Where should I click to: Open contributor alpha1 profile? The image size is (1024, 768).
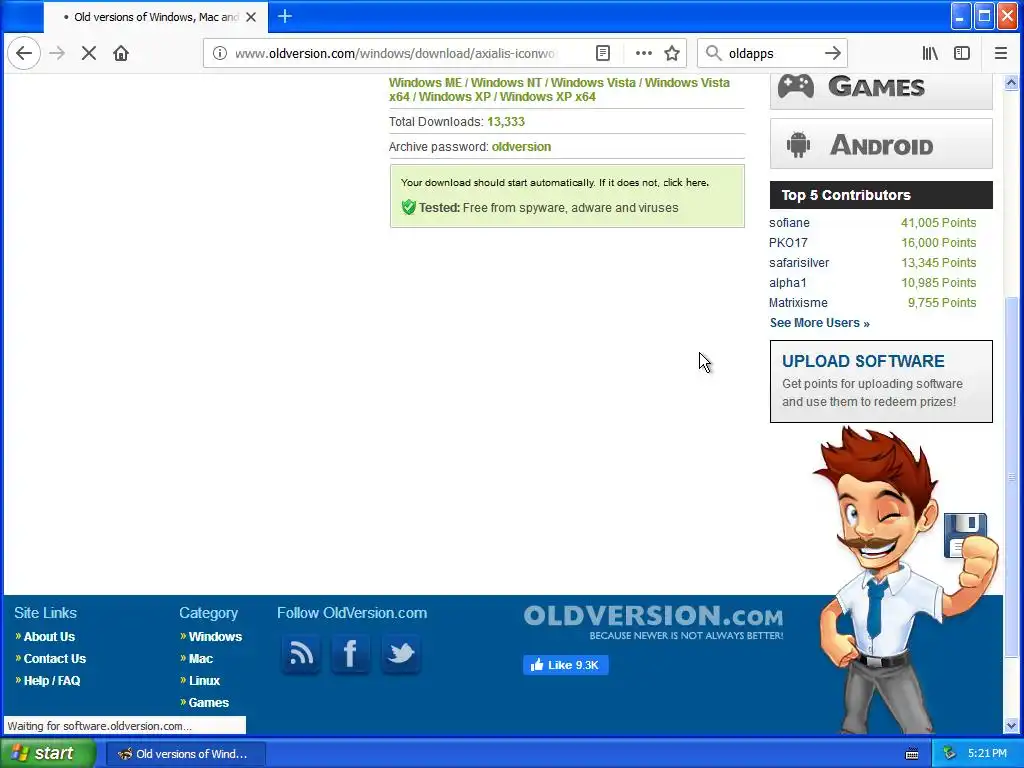788,283
